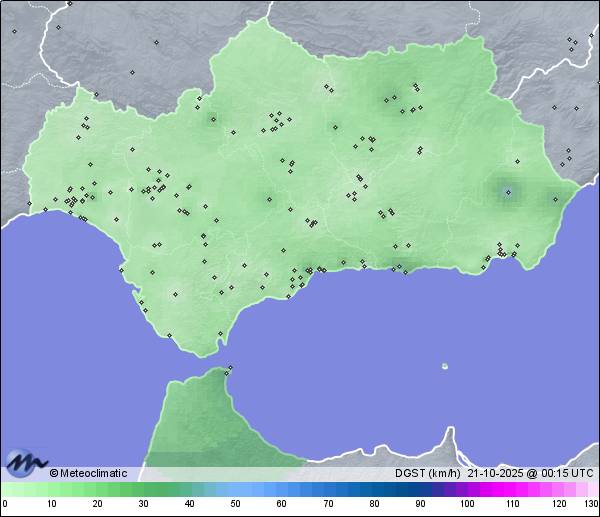This screenshot has width=600, height=517.
Task: Click the light blue 50 km/h legend color
Action: [235, 489]
